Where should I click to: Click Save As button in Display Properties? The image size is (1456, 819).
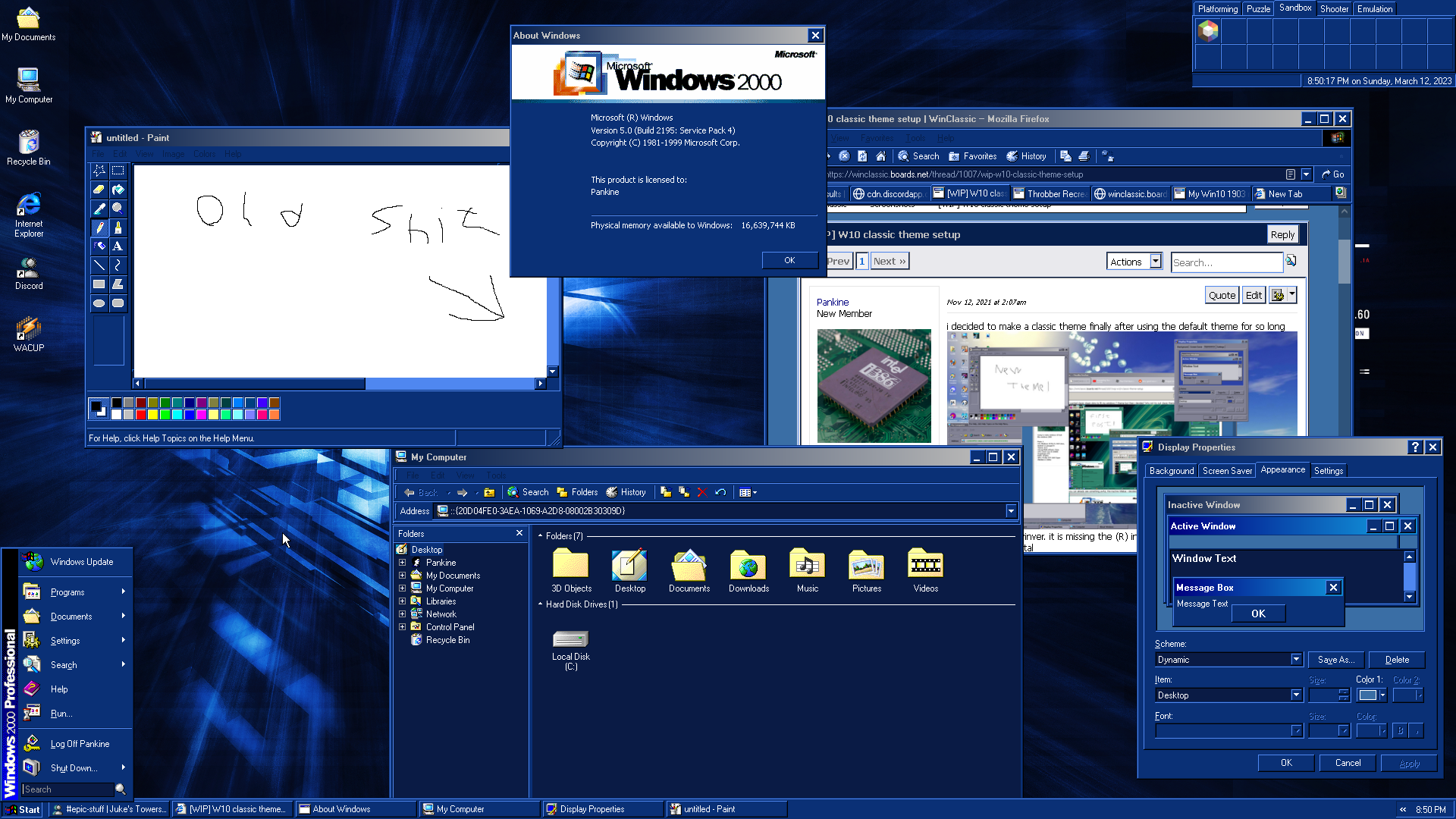[x=1335, y=660]
